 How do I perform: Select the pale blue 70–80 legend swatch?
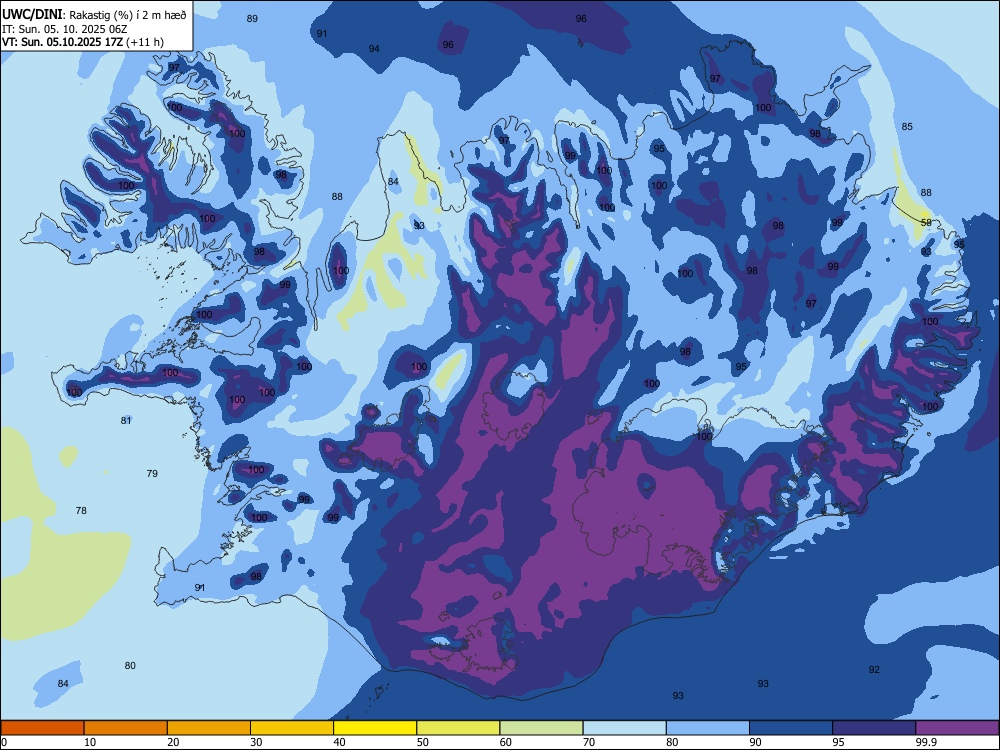[x=624, y=728]
